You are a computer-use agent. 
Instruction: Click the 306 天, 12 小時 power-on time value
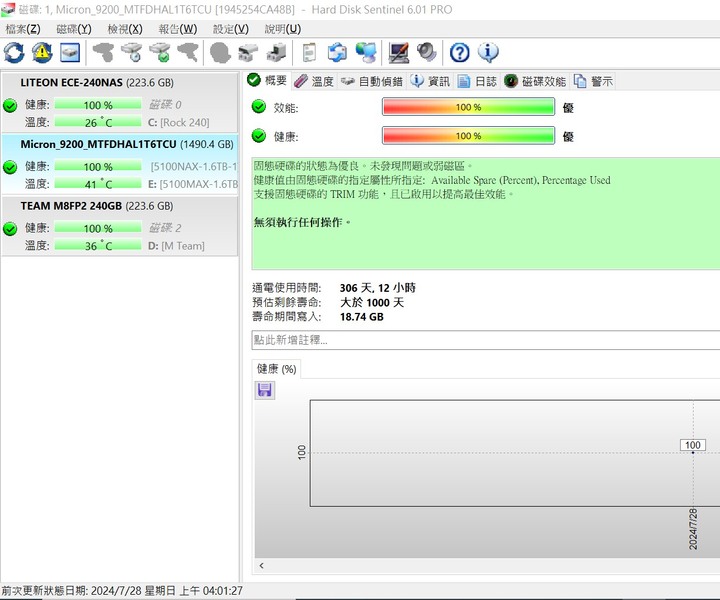point(377,288)
